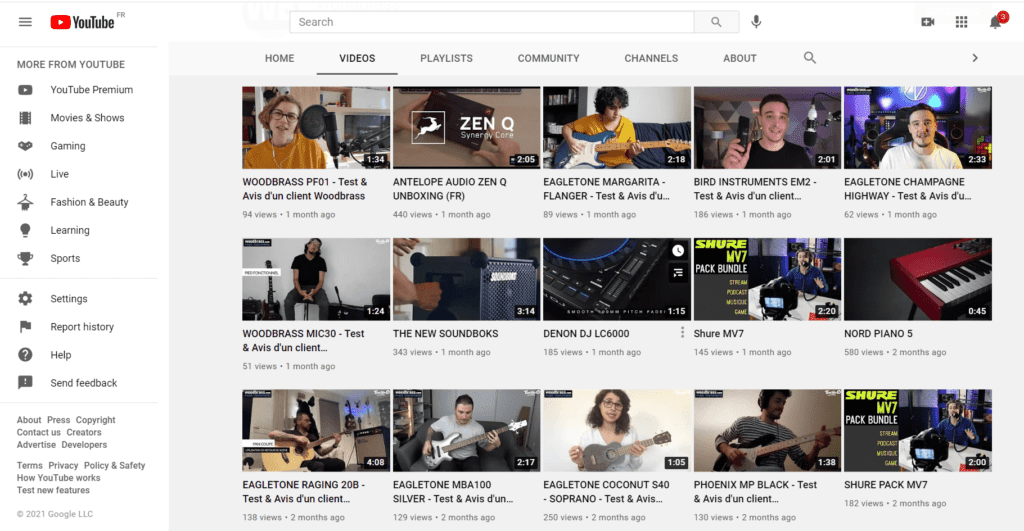Search within the channel using magnifier

(810, 58)
